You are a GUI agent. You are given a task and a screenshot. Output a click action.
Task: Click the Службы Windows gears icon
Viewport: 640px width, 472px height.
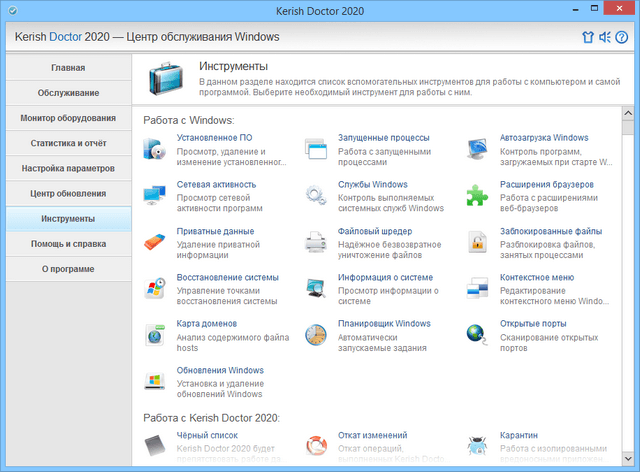pos(316,196)
